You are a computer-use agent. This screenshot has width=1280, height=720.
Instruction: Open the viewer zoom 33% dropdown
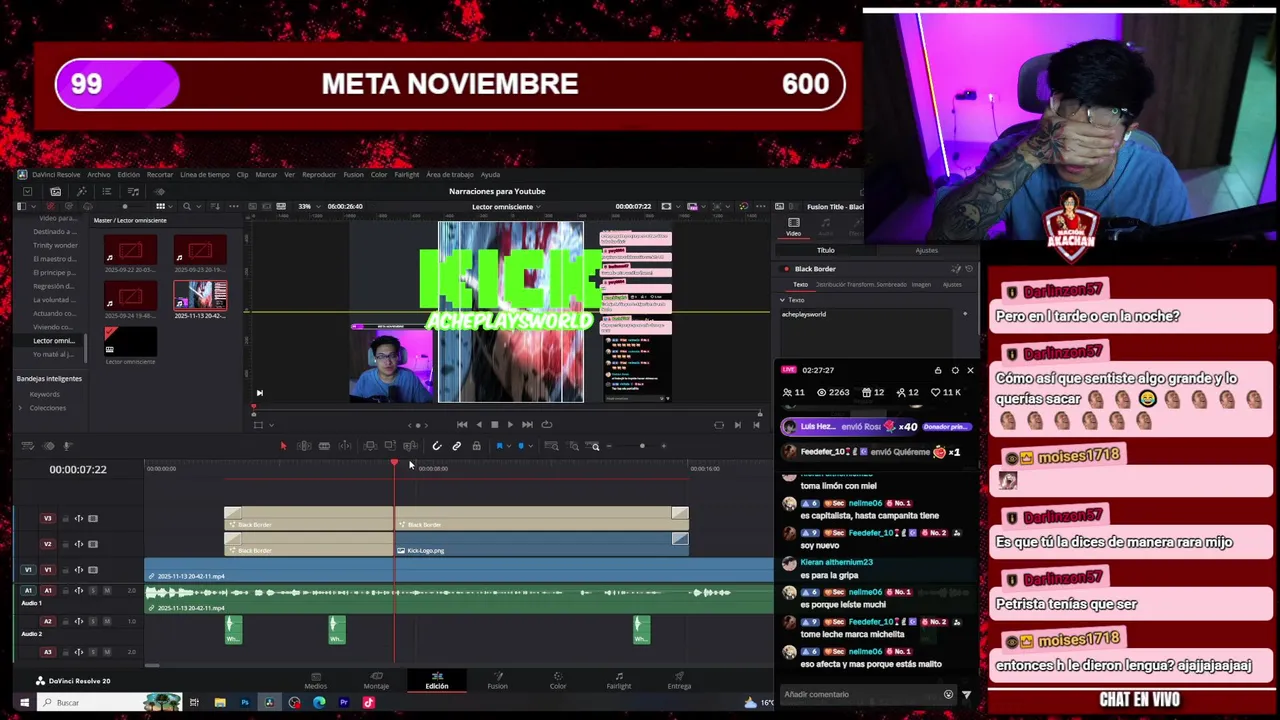(x=309, y=207)
